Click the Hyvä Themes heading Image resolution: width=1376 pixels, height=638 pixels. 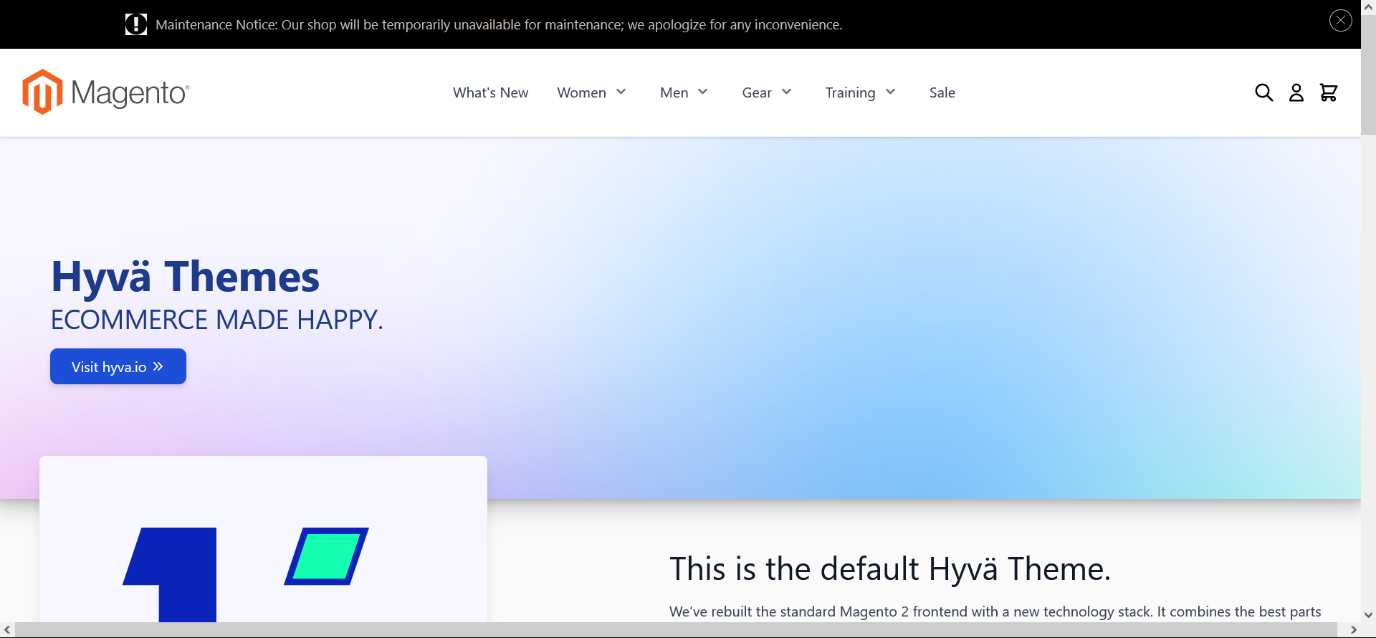pos(185,277)
